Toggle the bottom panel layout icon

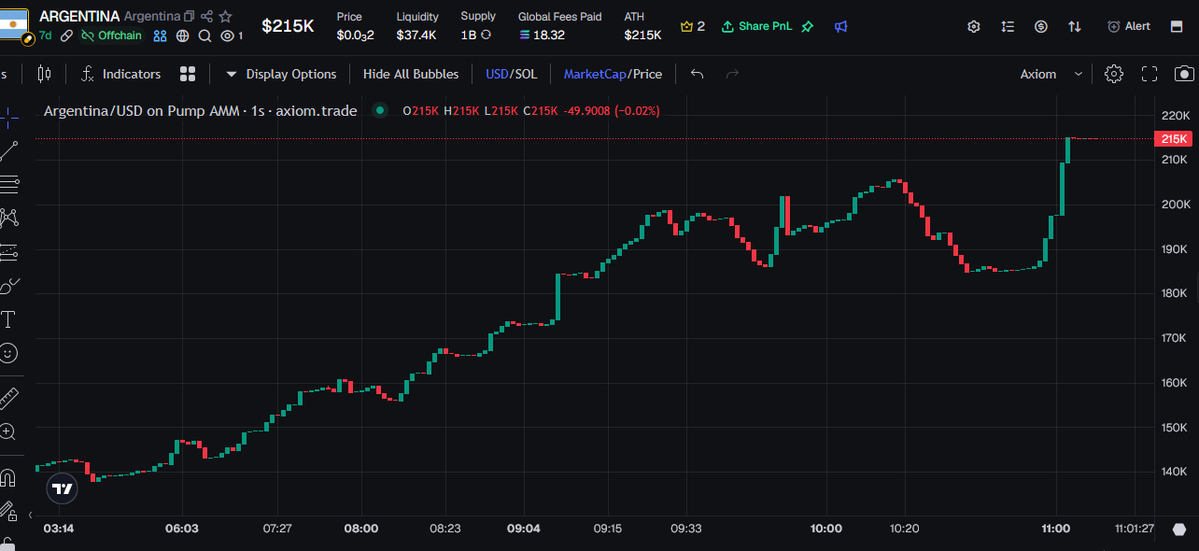pos(1176,26)
